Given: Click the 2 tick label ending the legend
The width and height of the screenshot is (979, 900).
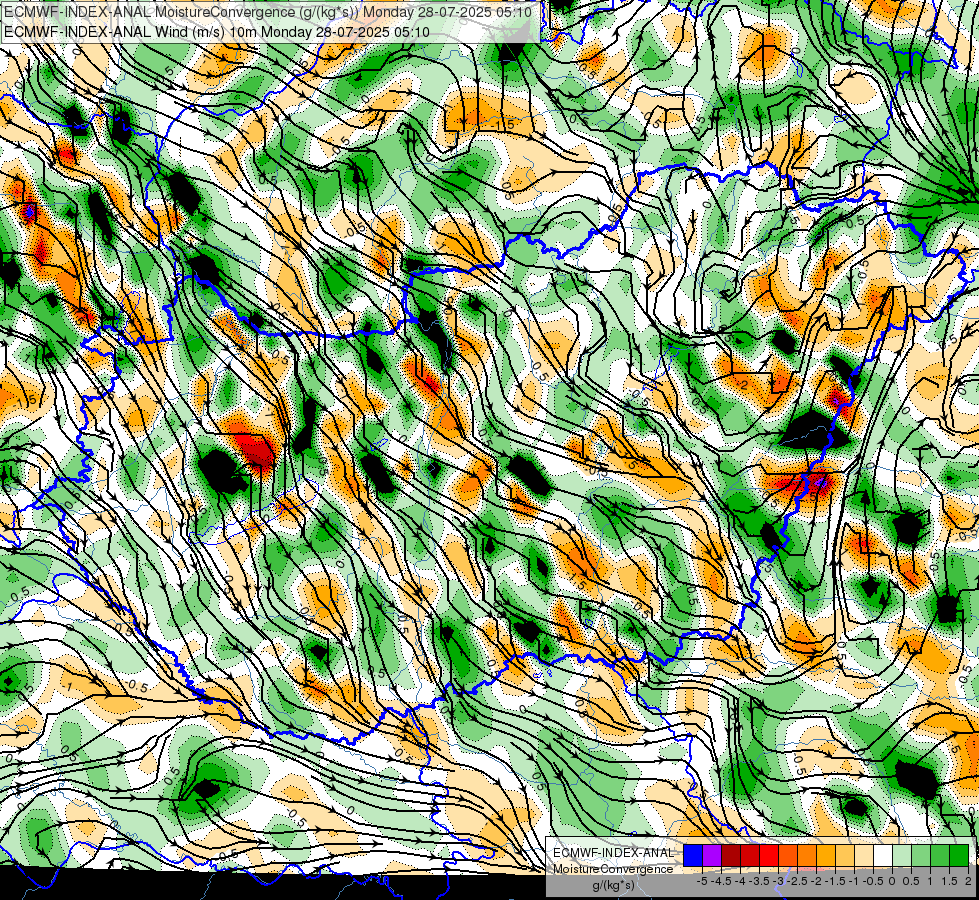Looking at the screenshot, I should (968, 881).
